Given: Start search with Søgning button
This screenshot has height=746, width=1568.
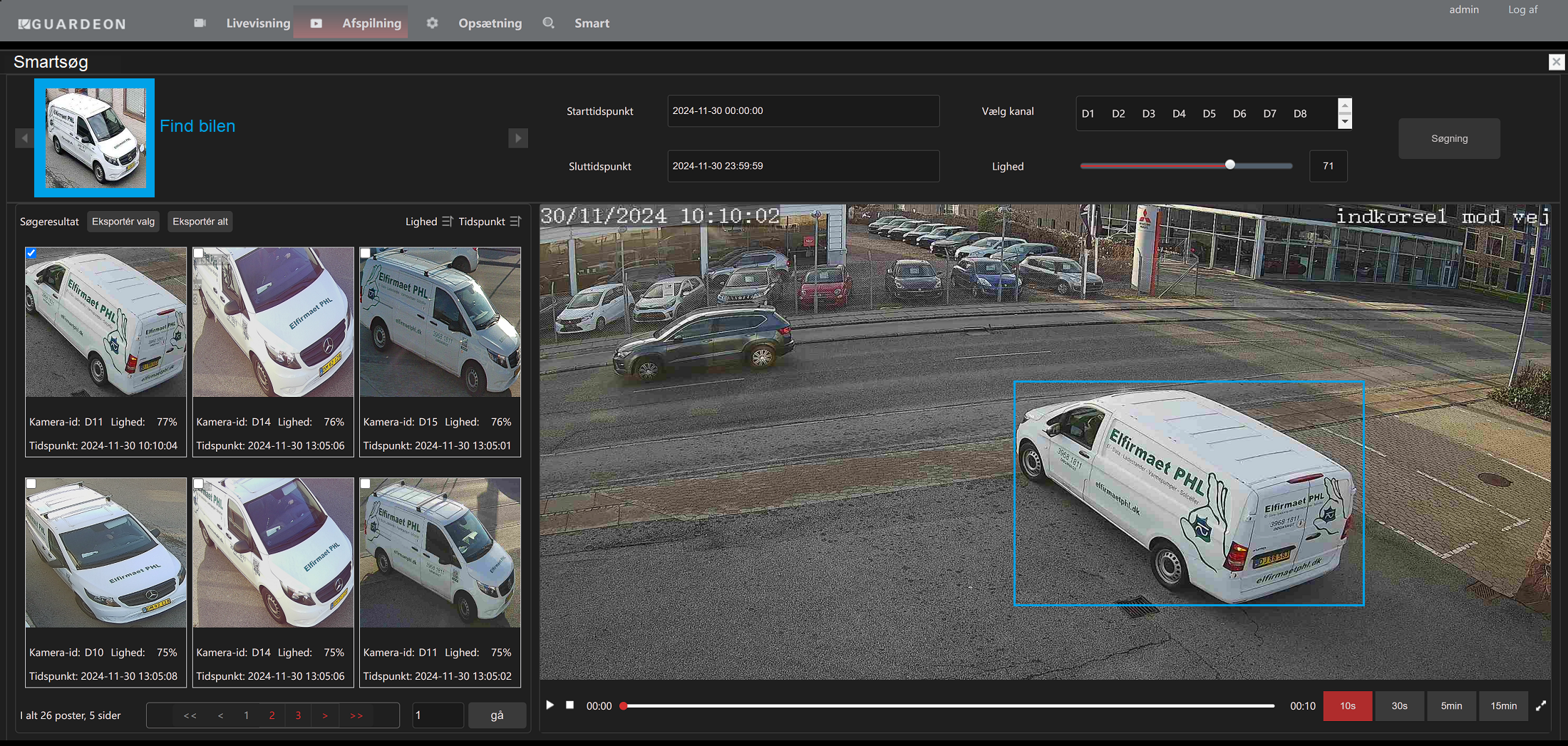Looking at the screenshot, I should pyautogui.click(x=1449, y=138).
